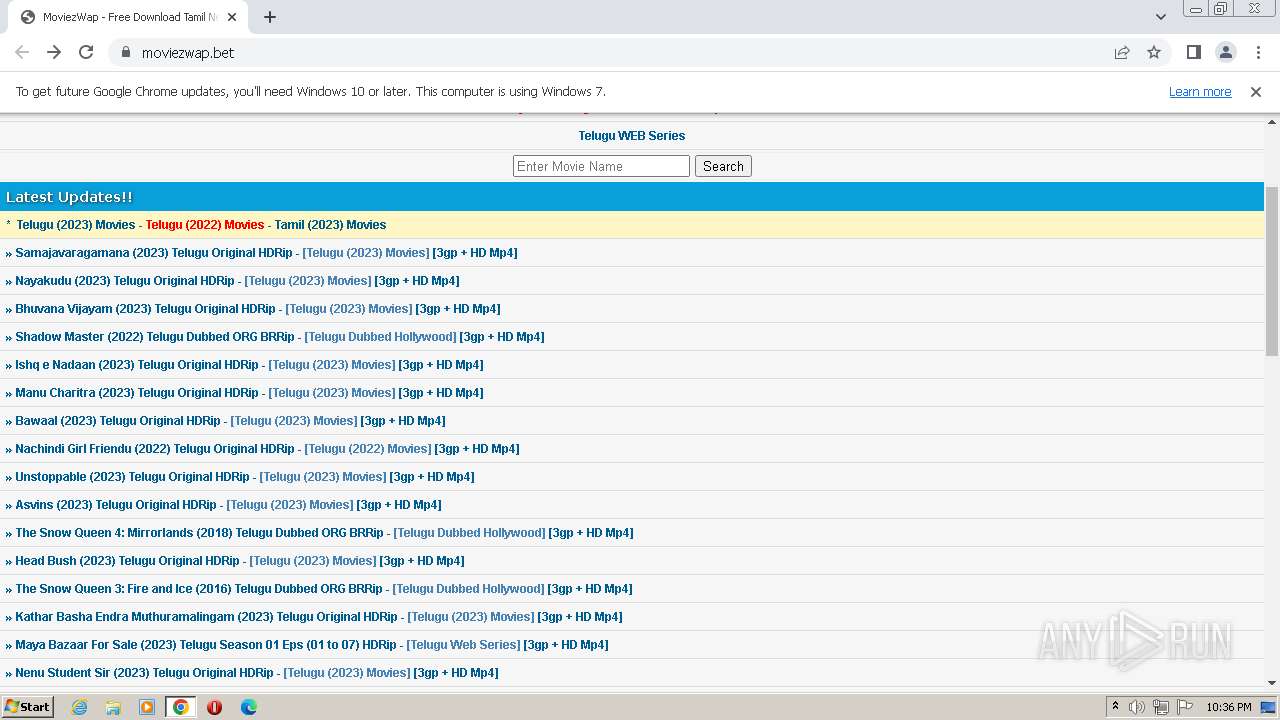Open the Chrome profile avatar
Image resolution: width=1280 pixels, height=720 pixels.
coord(1225,52)
